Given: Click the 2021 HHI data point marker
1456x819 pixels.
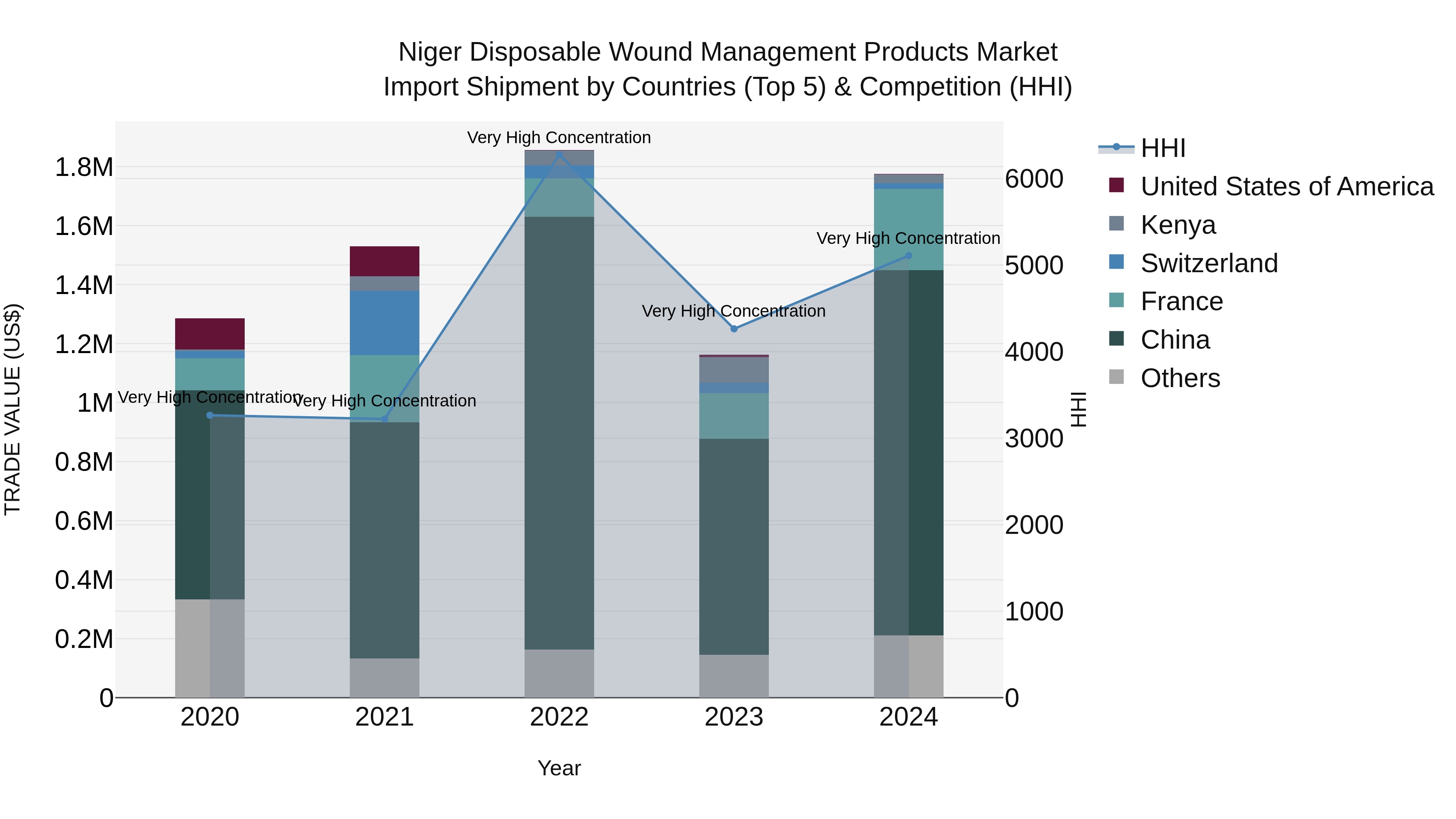Looking at the screenshot, I should 384,419.
